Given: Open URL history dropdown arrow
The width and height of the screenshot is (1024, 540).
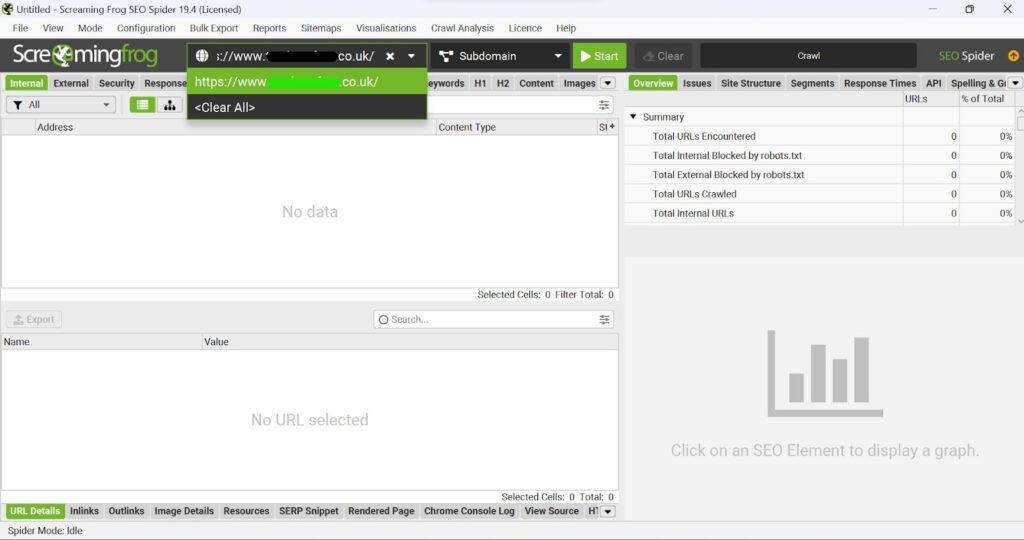Looking at the screenshot, I should tap(411, 56).
